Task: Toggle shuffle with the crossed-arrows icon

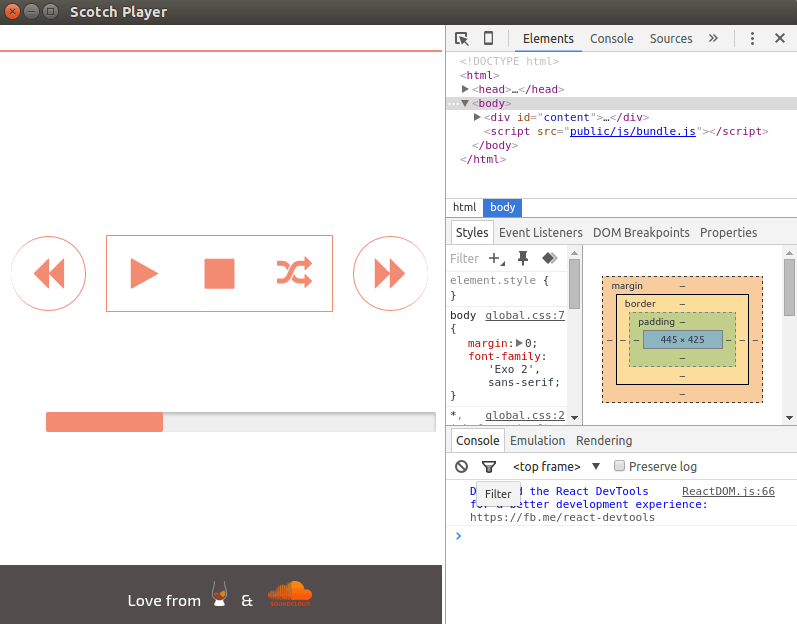Action: 294,273
